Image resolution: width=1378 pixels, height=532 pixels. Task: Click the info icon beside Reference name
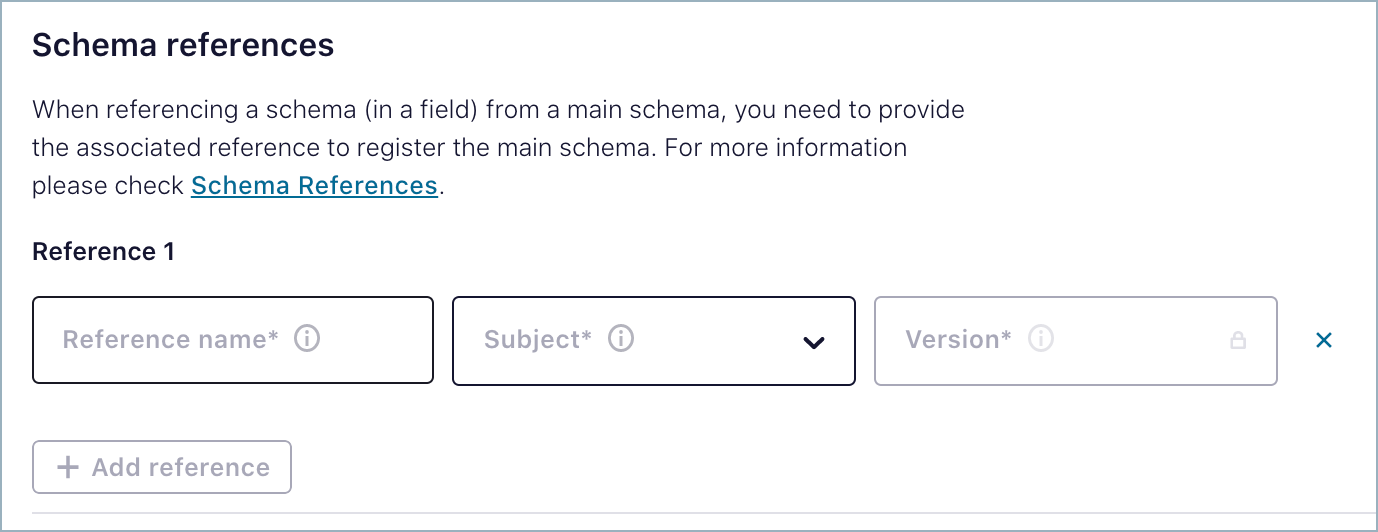pyautogui.click(x=307, y=340)
